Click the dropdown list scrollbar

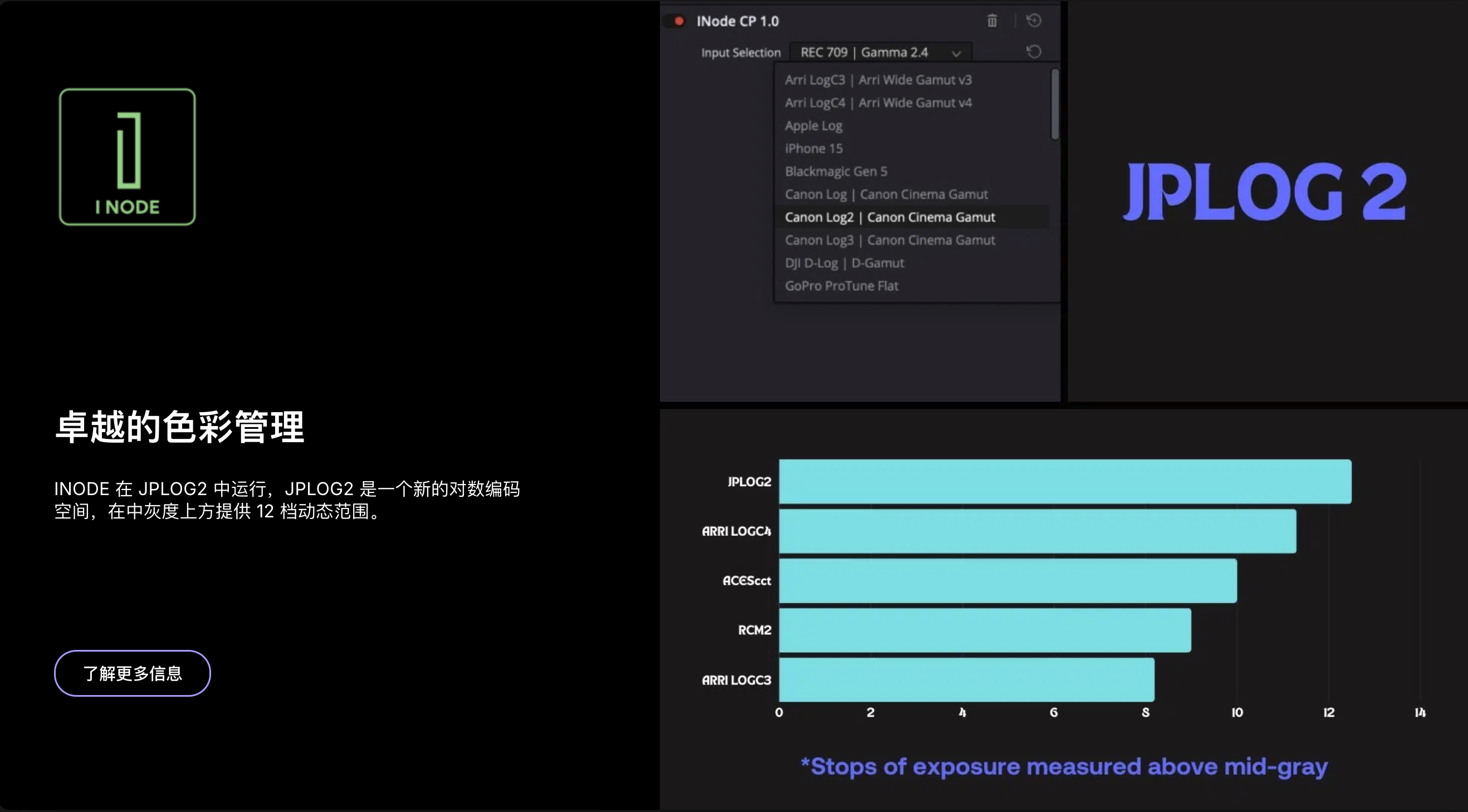click(1055, 104)
